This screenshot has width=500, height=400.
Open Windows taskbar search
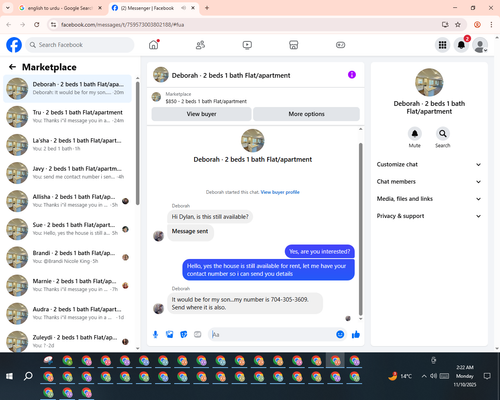click(x=28, y=376)
